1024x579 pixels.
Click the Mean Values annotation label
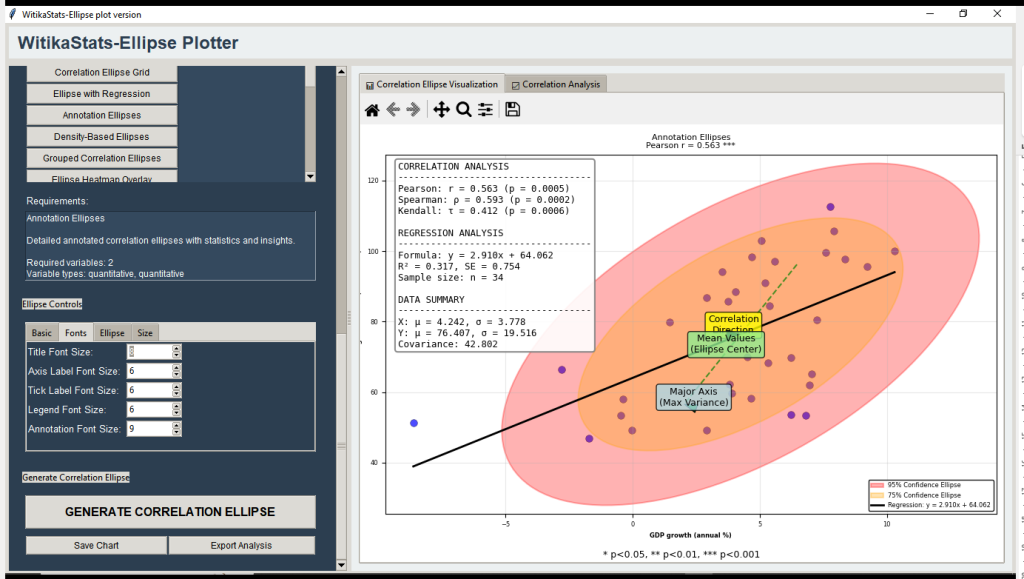(x=726, y=344)
